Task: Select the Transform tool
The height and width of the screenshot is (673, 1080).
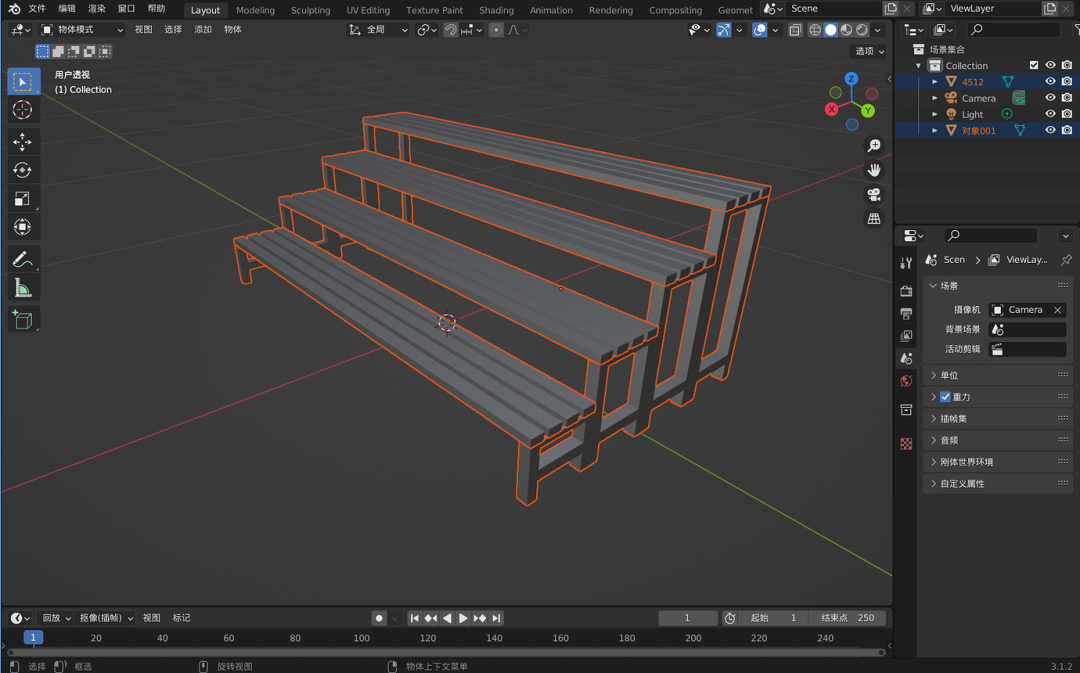Action: point(23,227)
